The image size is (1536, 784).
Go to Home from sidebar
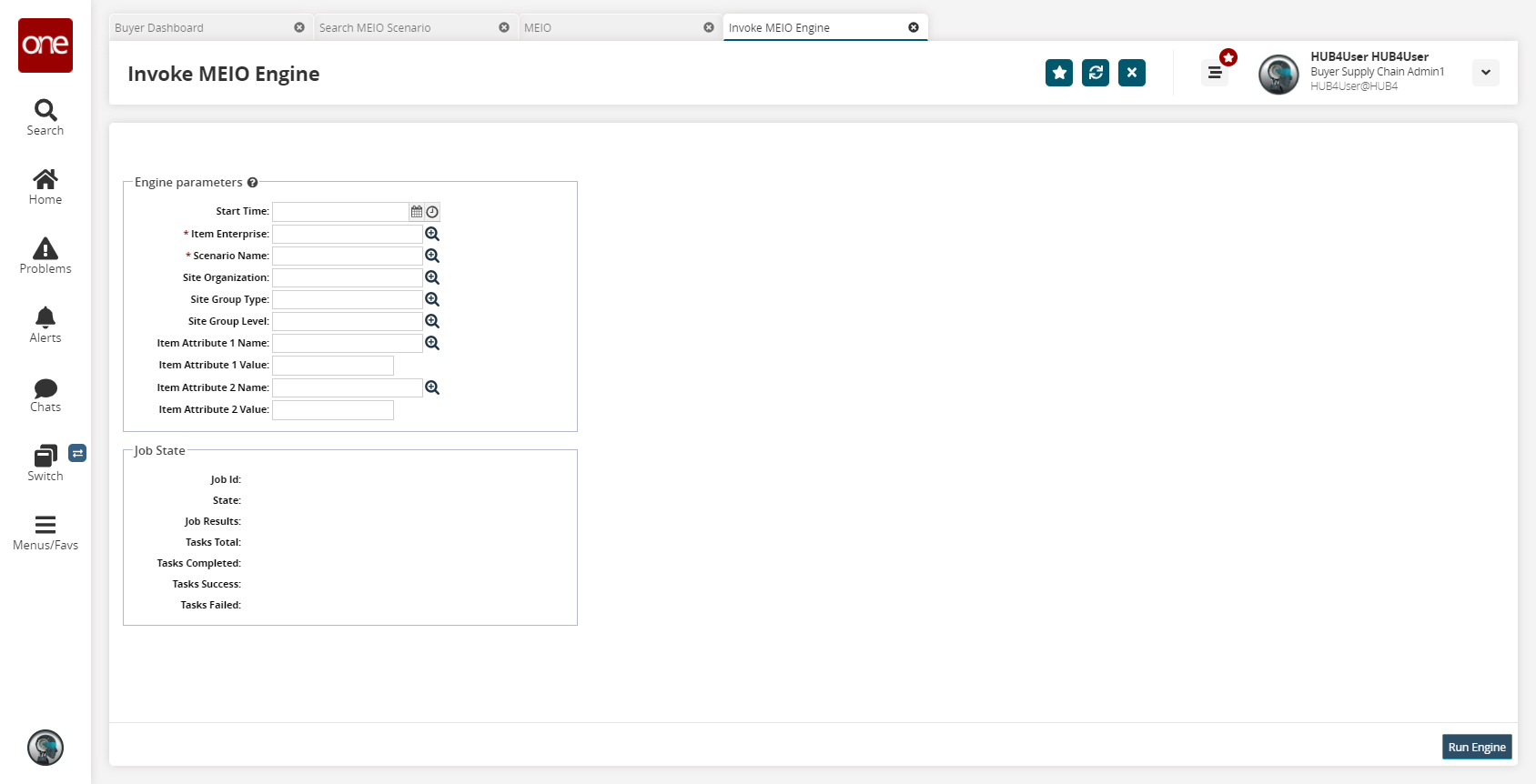coord(45,186)
